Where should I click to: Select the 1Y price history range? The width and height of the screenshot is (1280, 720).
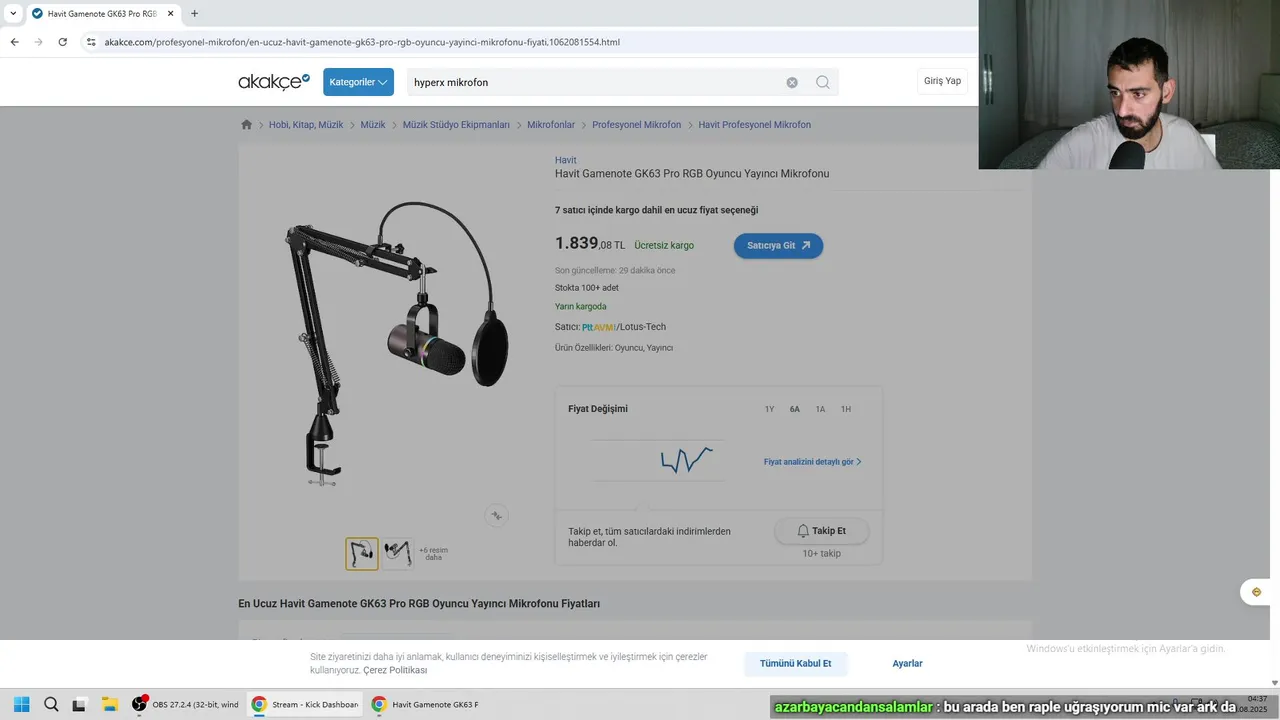tap(769, 409)
